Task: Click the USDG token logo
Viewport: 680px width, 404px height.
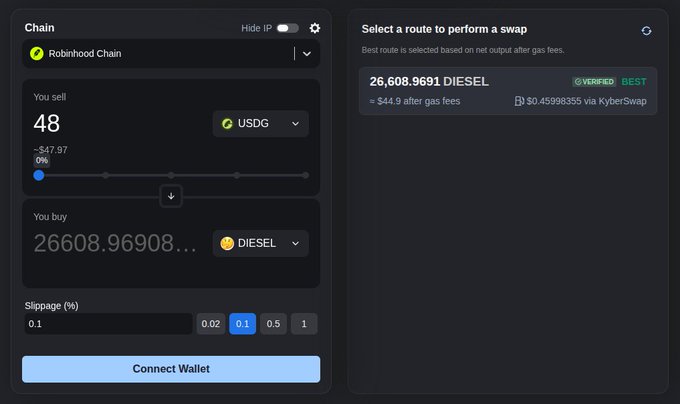Action: click(x=227, y=124)
